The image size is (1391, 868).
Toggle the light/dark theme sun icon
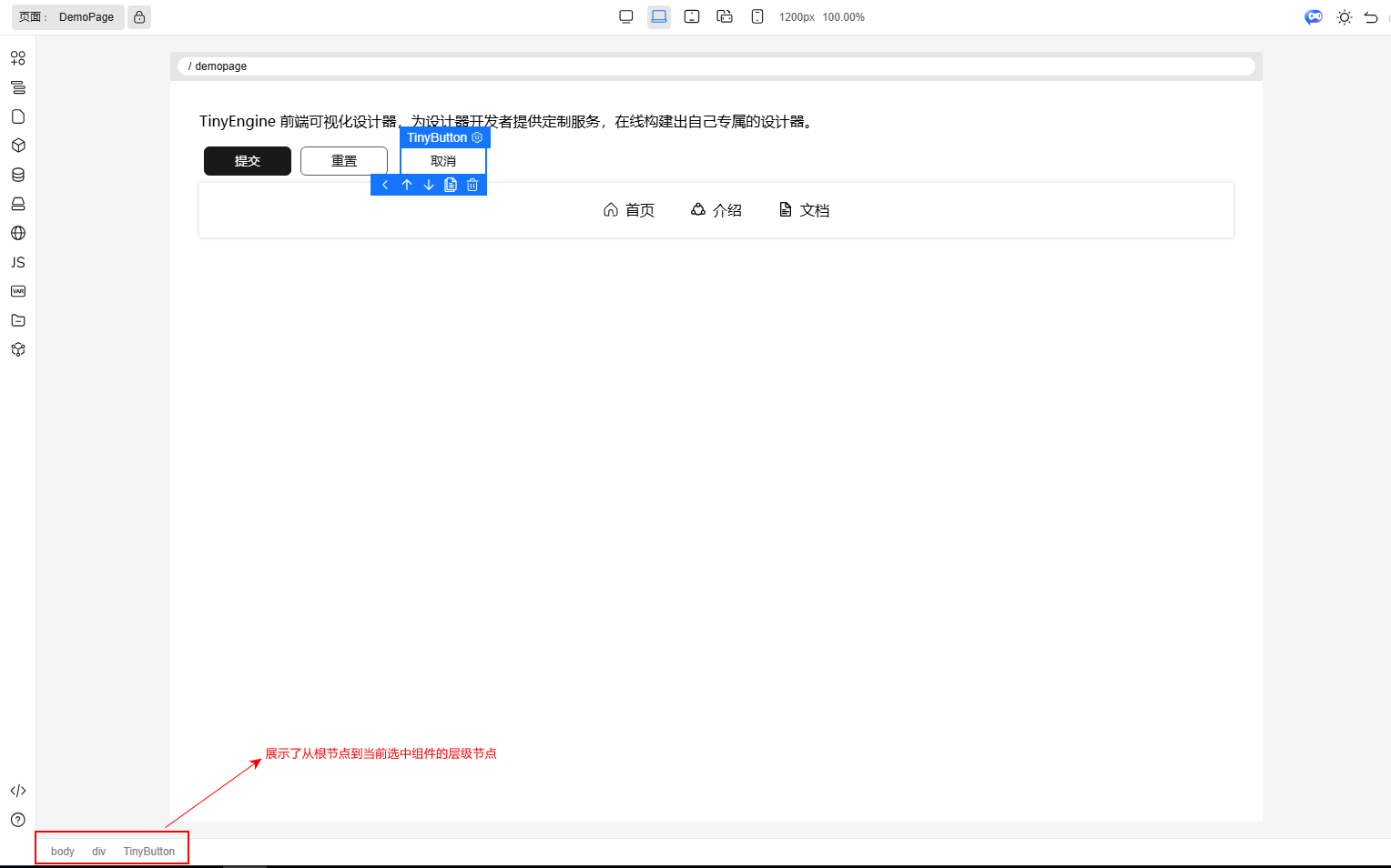[x=1344, y=17]
